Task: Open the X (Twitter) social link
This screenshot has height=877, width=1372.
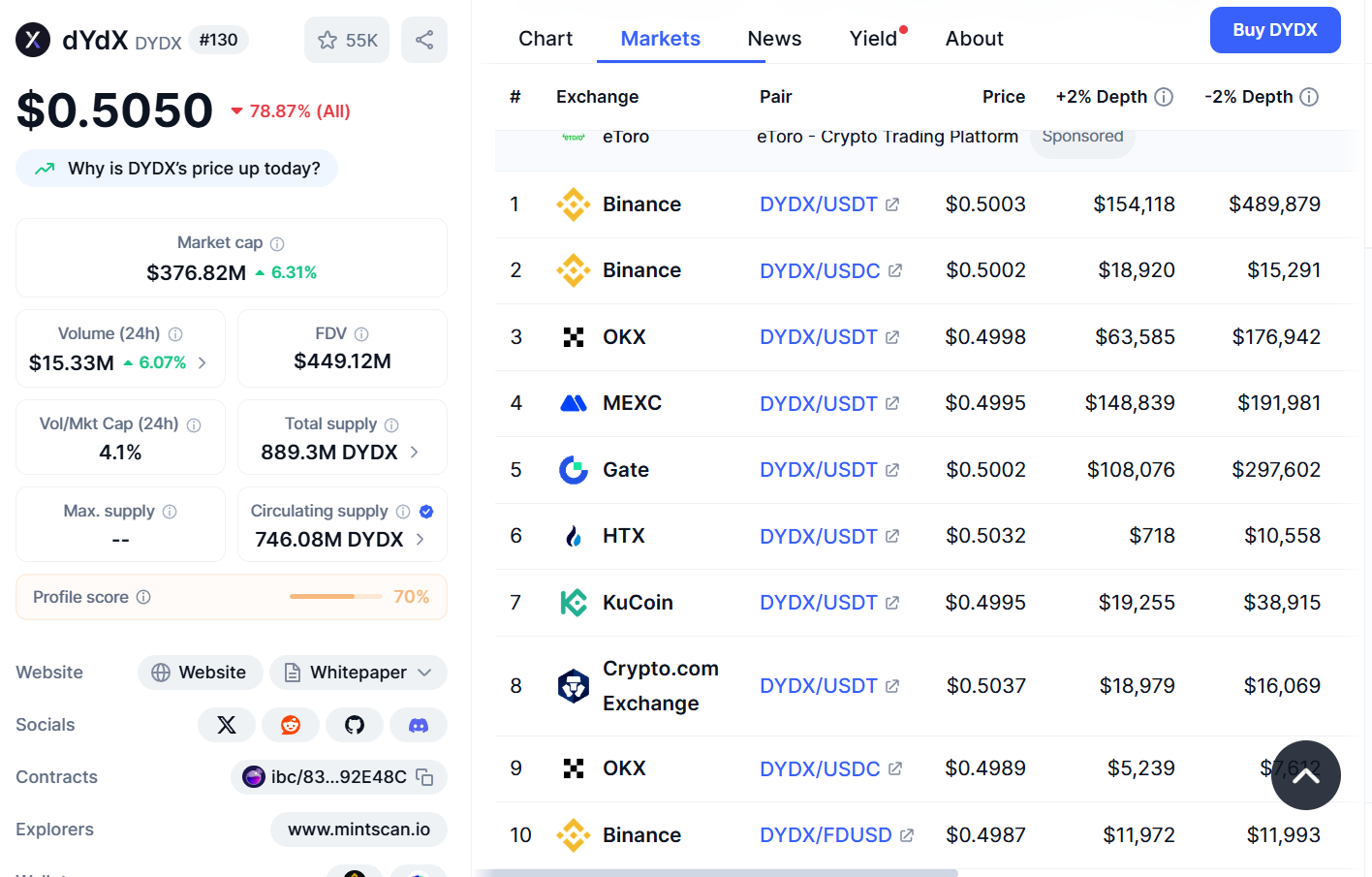Action: (227, 725)
